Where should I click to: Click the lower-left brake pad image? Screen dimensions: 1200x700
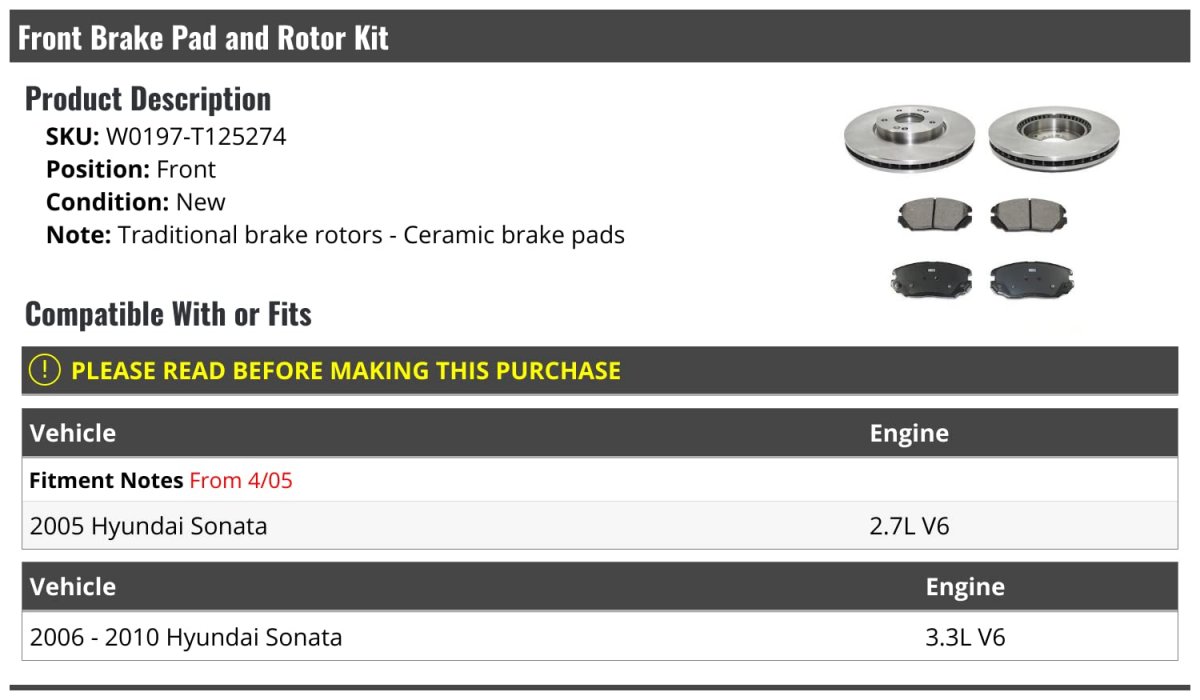pyautogui.click(x=929, y=279)
